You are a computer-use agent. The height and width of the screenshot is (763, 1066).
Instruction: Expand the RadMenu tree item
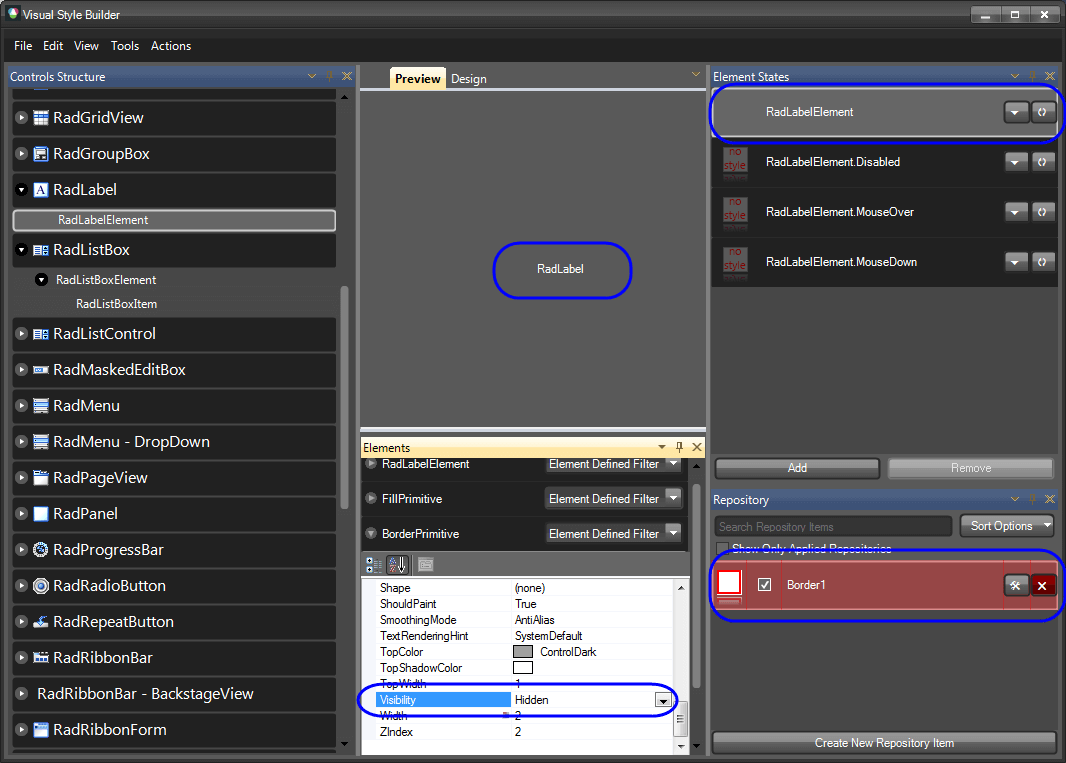pos(21,405)
